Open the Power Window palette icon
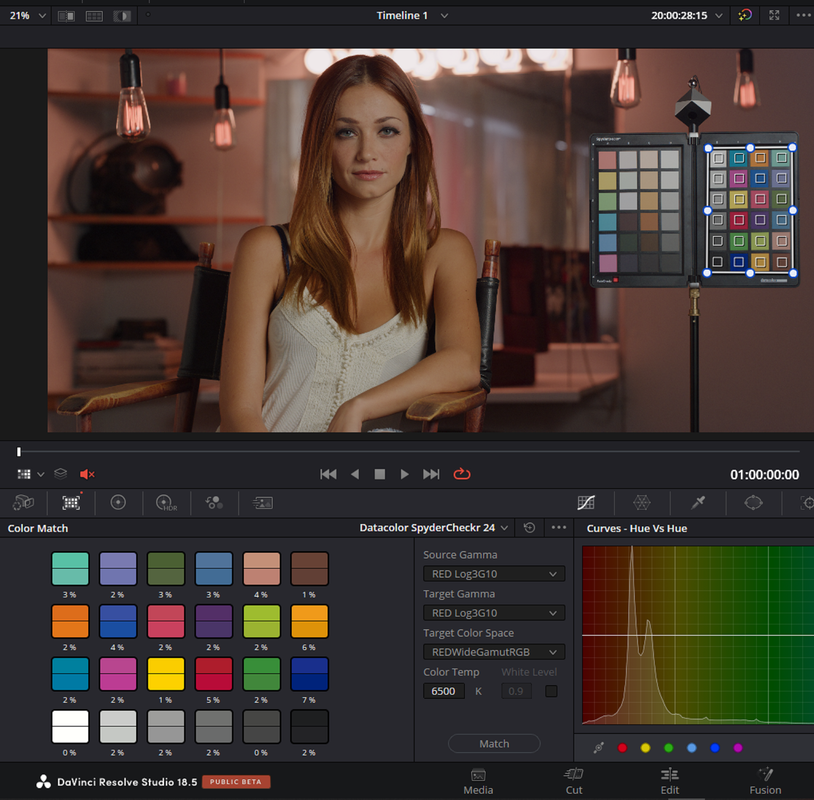 click(x=753, y=503)
